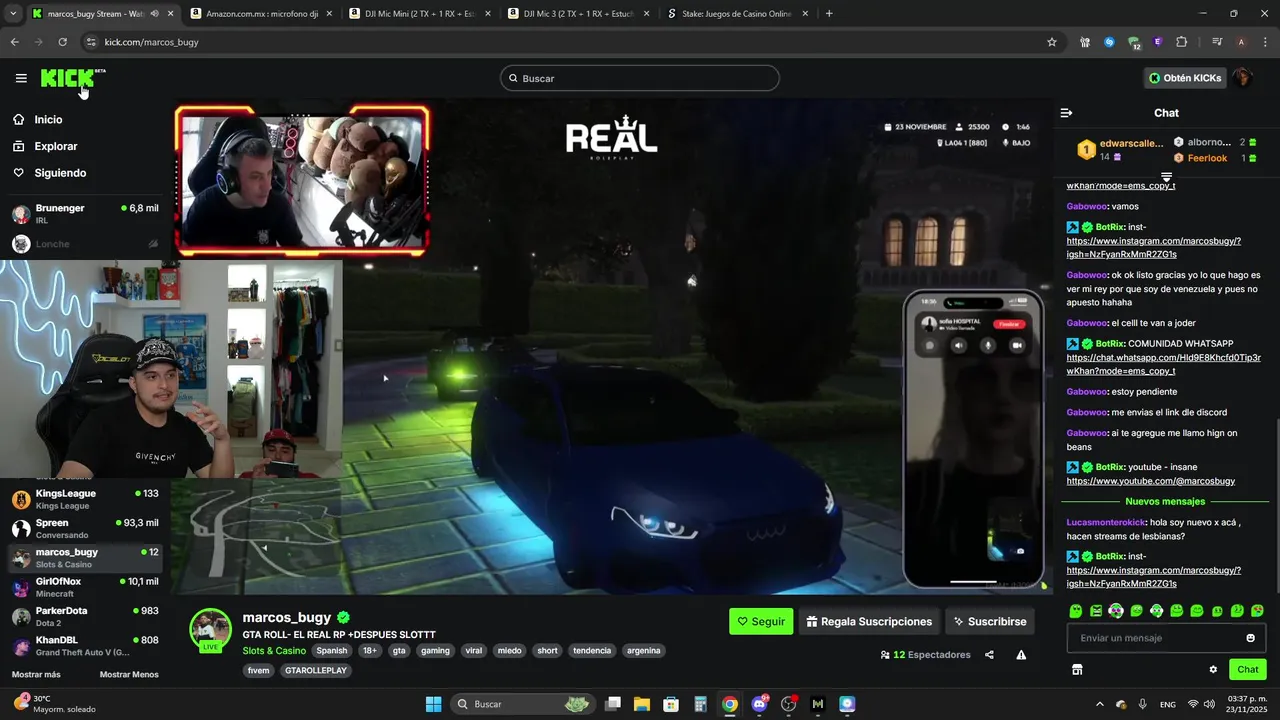Click marcos_bugy streamer avatar with LIVE badge

click(211, 630)
